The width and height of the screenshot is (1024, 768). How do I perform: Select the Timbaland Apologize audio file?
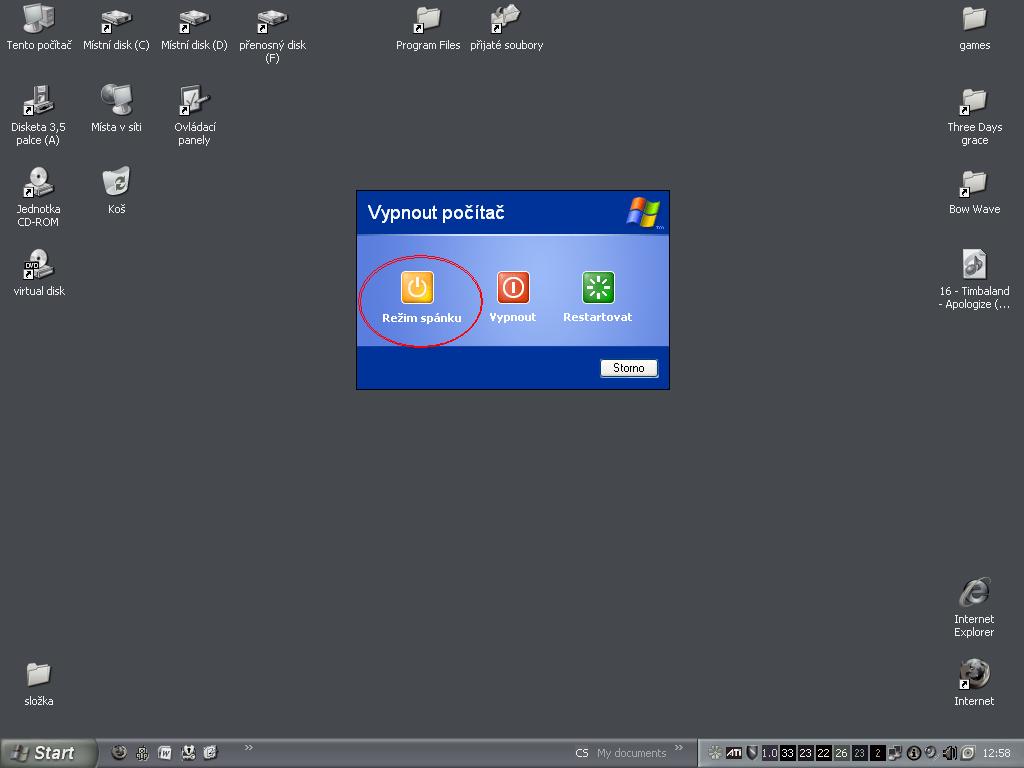974,280
